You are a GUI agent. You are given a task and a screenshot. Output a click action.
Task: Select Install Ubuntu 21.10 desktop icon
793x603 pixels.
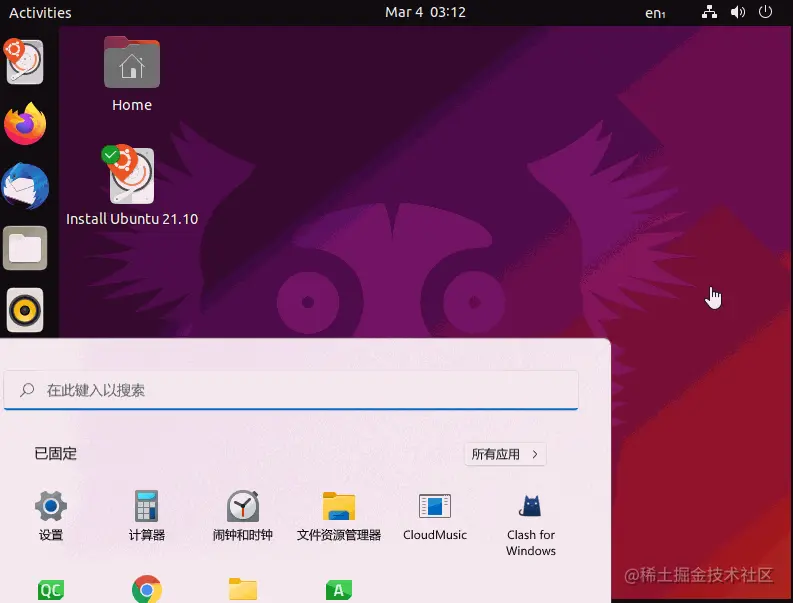coord(131,186)
